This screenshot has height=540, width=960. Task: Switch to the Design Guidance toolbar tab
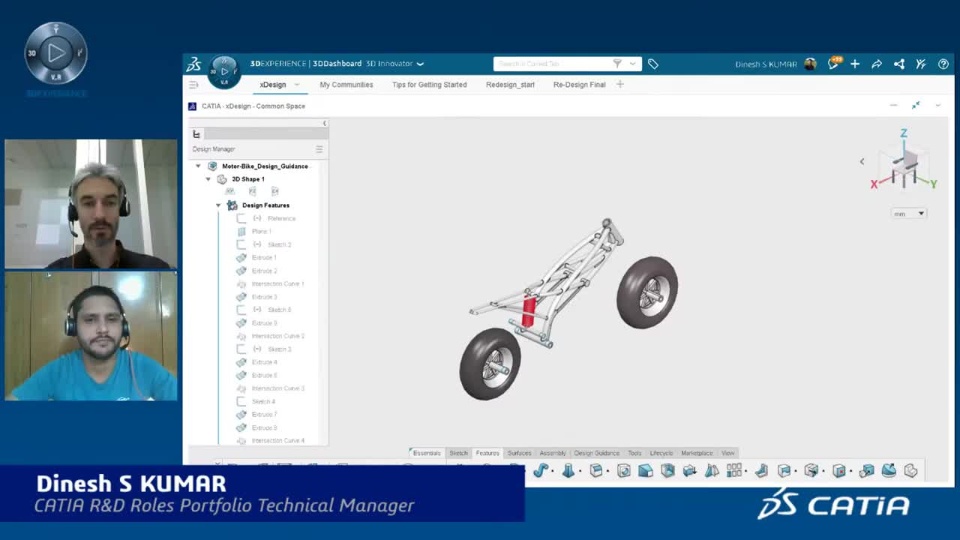[597, 453]
